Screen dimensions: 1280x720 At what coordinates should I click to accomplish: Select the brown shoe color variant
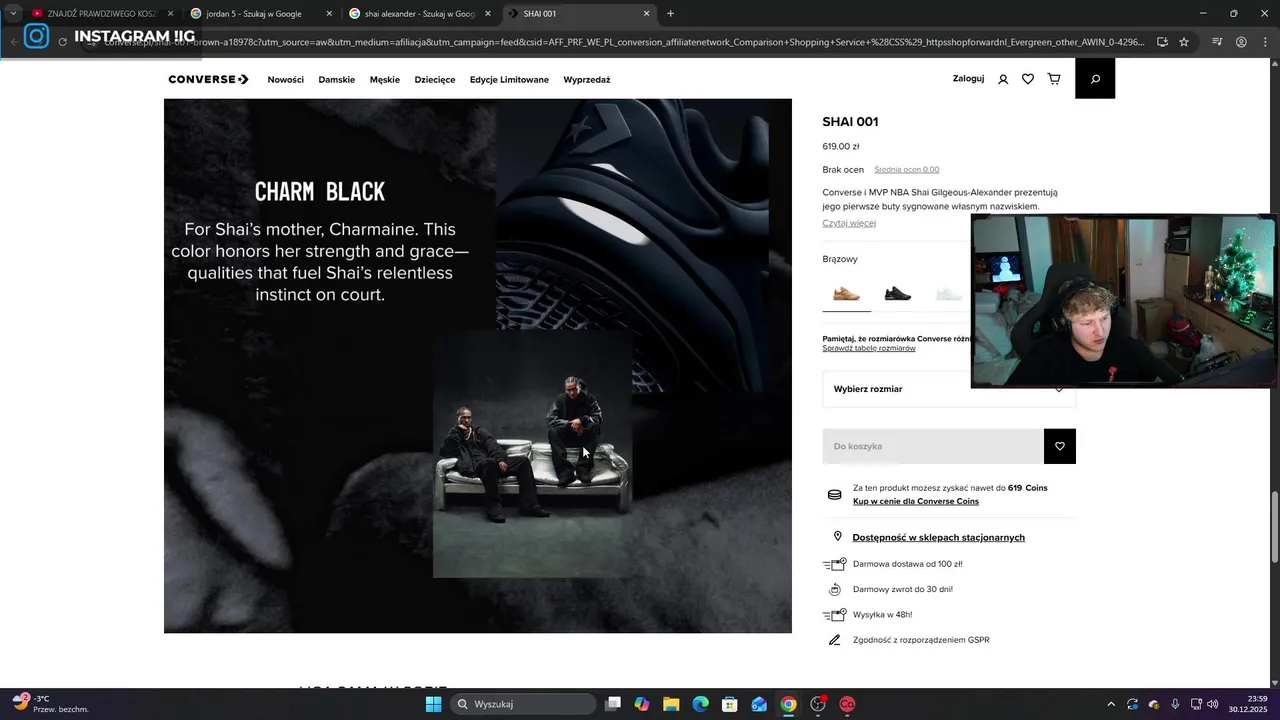point(847,293)
